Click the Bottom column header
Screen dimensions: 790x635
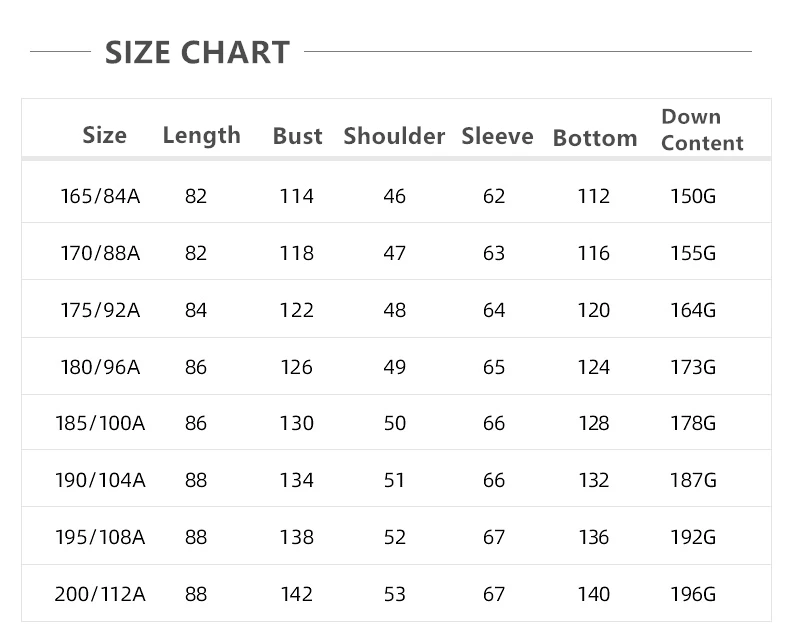[x=595, y=138]
